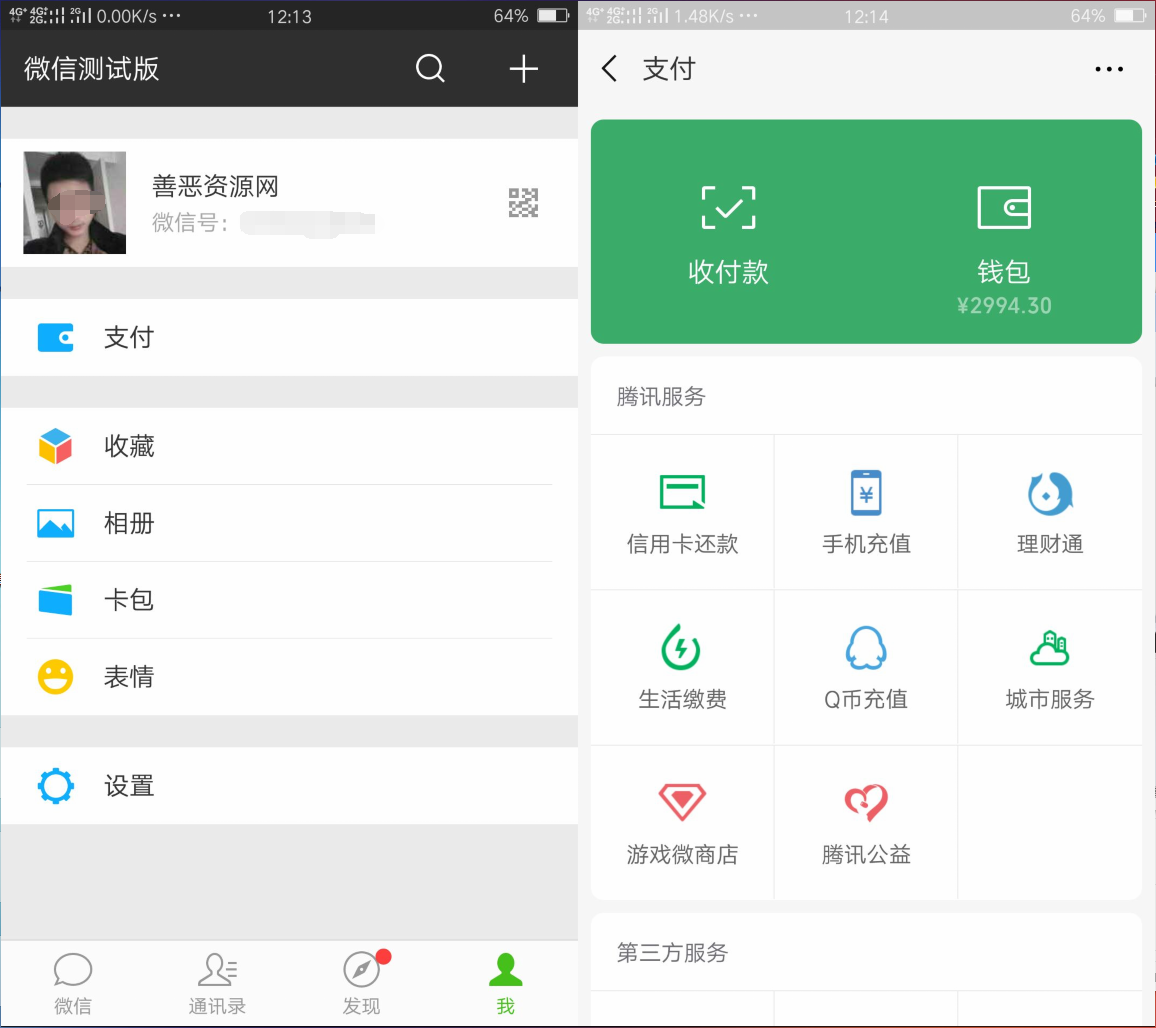This screenshot has height=1028, width=1156.
Task: Go back from 支付 page
Action: 610,69
